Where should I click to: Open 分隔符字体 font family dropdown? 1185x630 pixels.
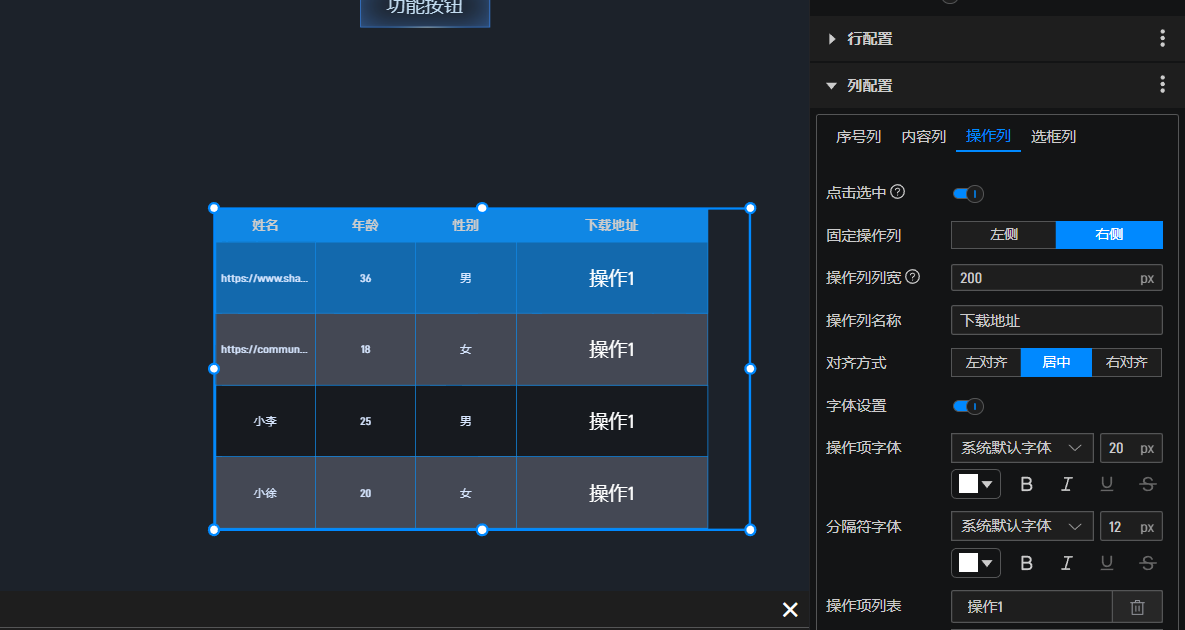1021,526
